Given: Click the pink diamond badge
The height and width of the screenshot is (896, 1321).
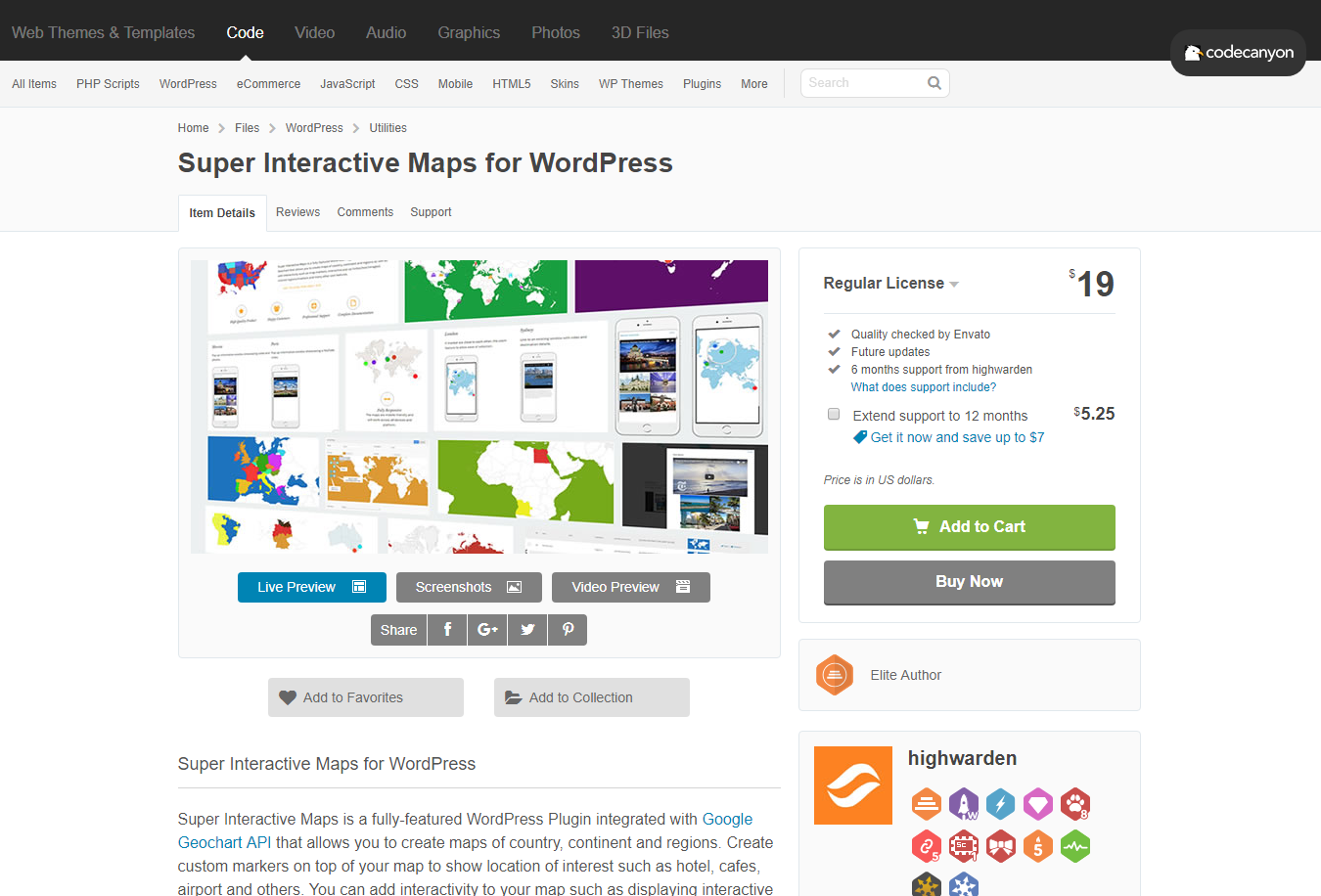Looking at the screenshot, I should (x=1038, y=804).
